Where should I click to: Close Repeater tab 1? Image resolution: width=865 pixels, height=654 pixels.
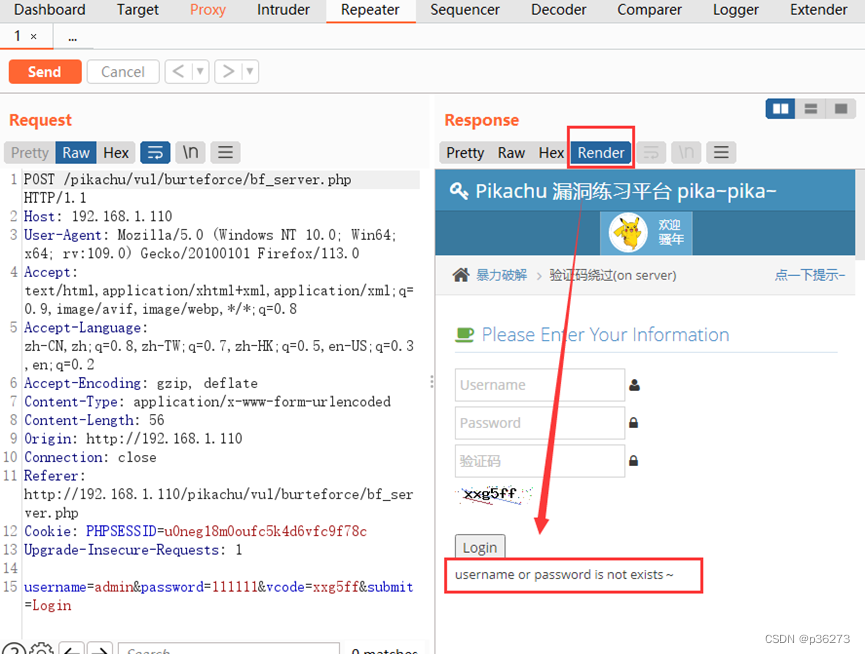pyautogui.click(x=34, y=37)
